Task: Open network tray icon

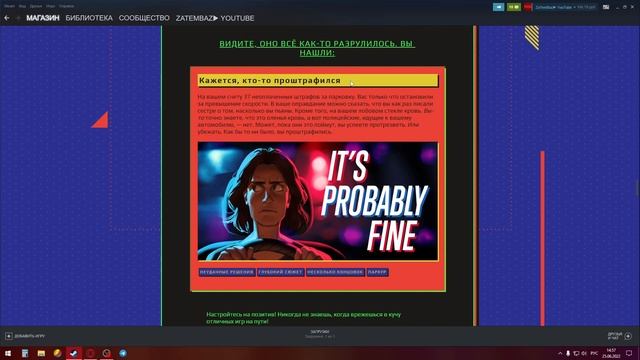Action: point(576,353)
